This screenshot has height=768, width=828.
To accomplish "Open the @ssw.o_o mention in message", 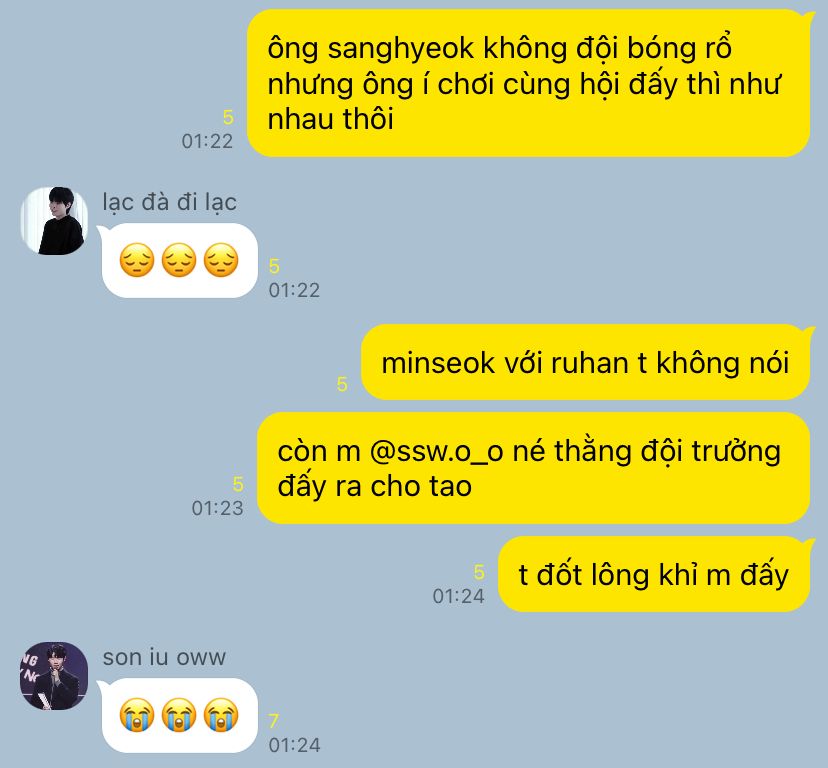I will click(x=436, y=452).
